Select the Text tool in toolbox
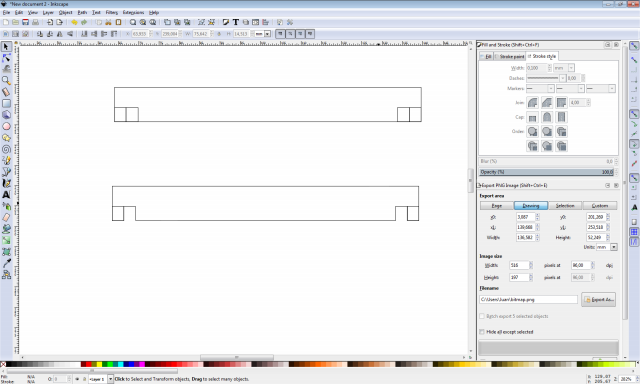The image size is (640, 384). click(x=6, y=195)
